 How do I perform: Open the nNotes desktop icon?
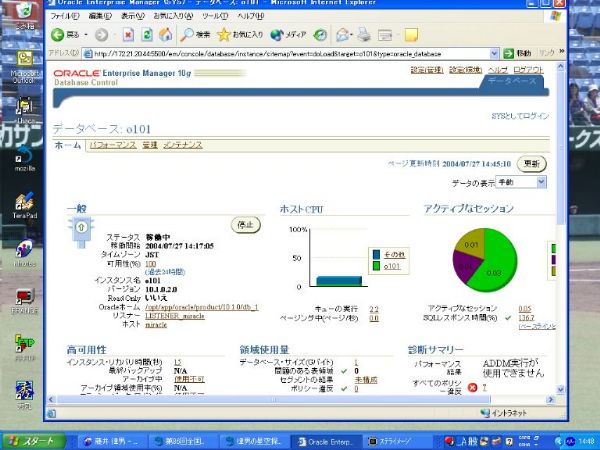[25, 253]
